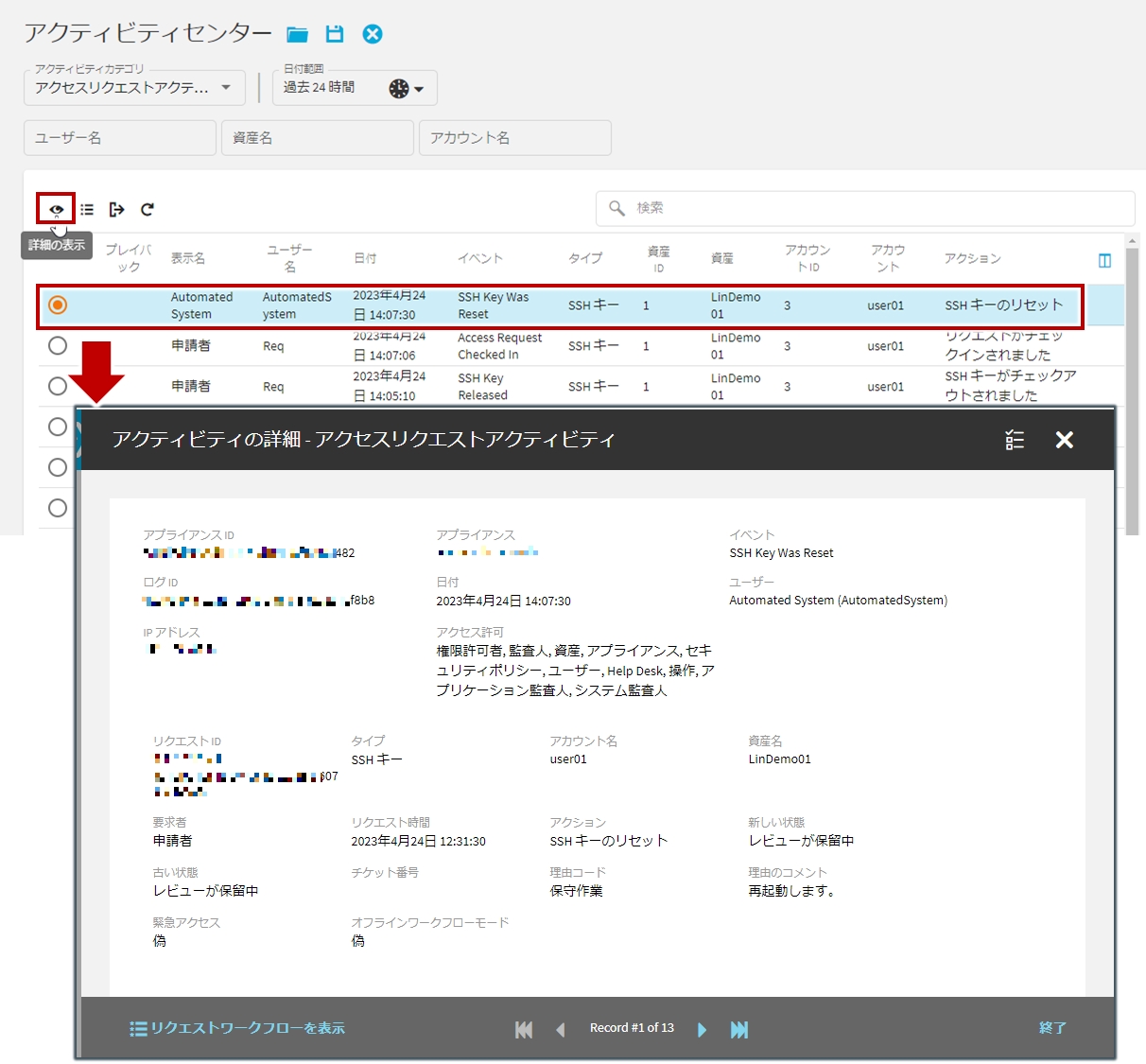Go to previous record
Image resolution: width=1146 pixels, height=1064 pixels.
click(561, 1030)
